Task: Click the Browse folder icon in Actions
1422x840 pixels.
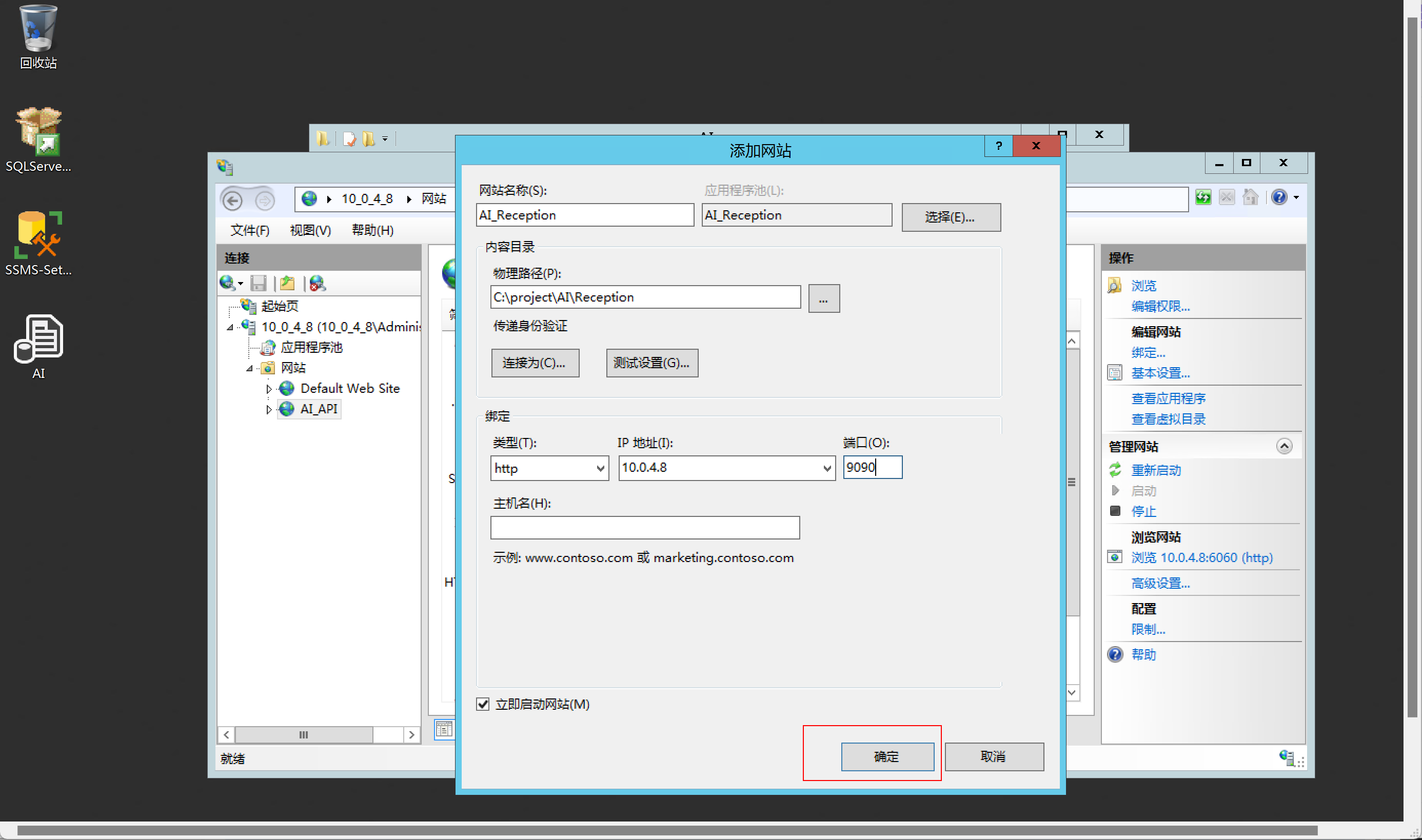Action: click(1115, 285)
